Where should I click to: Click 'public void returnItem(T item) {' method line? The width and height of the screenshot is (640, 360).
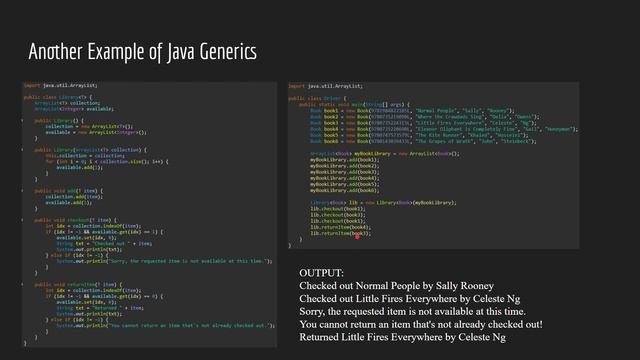point(78,284)
